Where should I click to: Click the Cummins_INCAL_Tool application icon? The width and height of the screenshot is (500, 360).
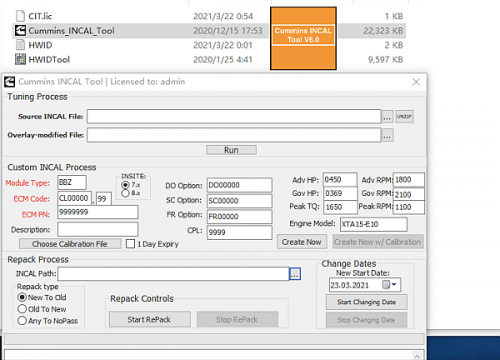point(20,30)
